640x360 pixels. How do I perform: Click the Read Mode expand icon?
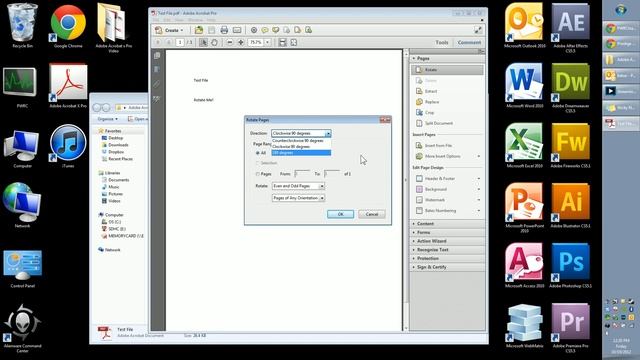pos(478,30)
